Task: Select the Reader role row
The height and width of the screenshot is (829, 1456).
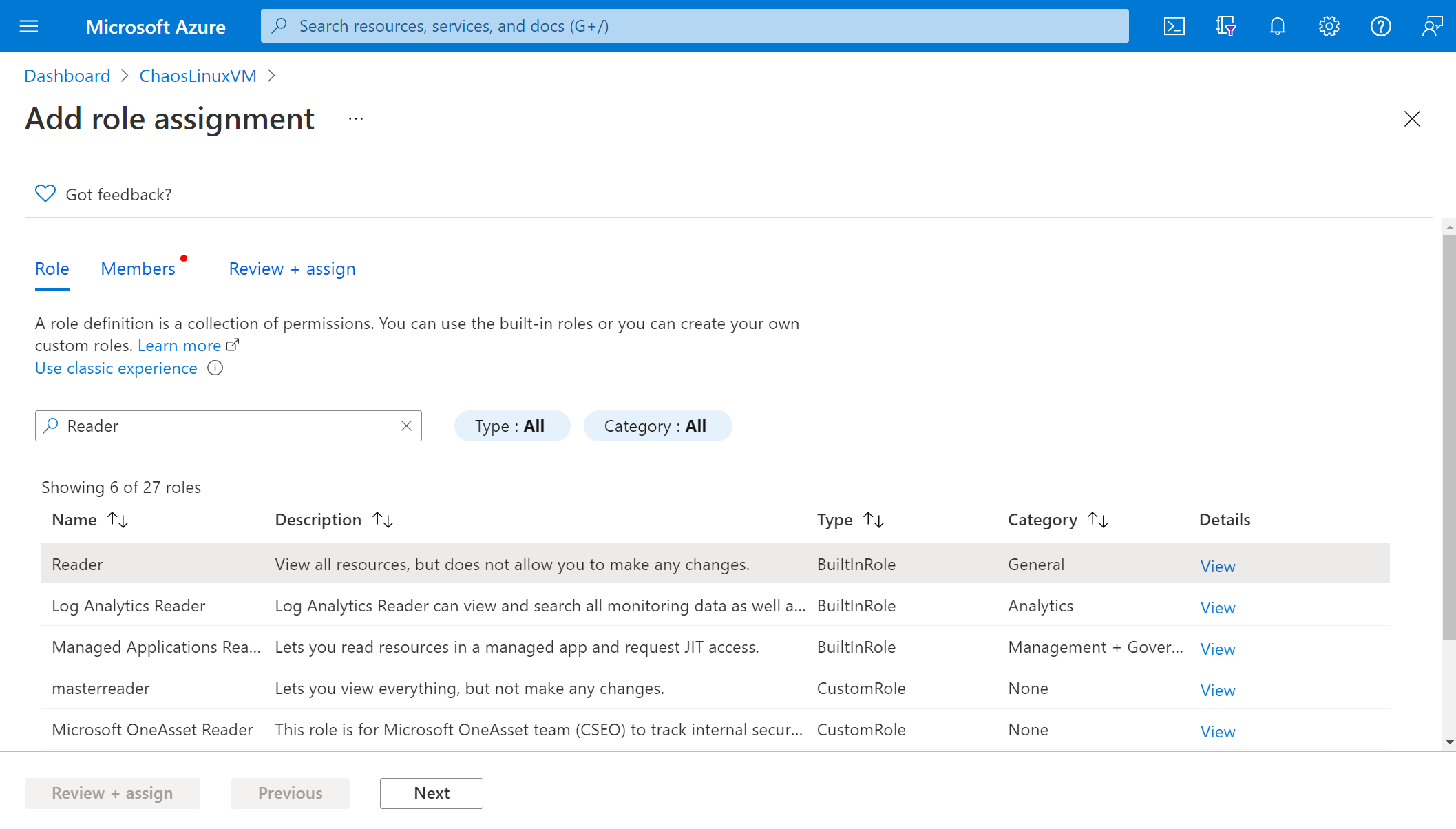Action: coord(714,564)
